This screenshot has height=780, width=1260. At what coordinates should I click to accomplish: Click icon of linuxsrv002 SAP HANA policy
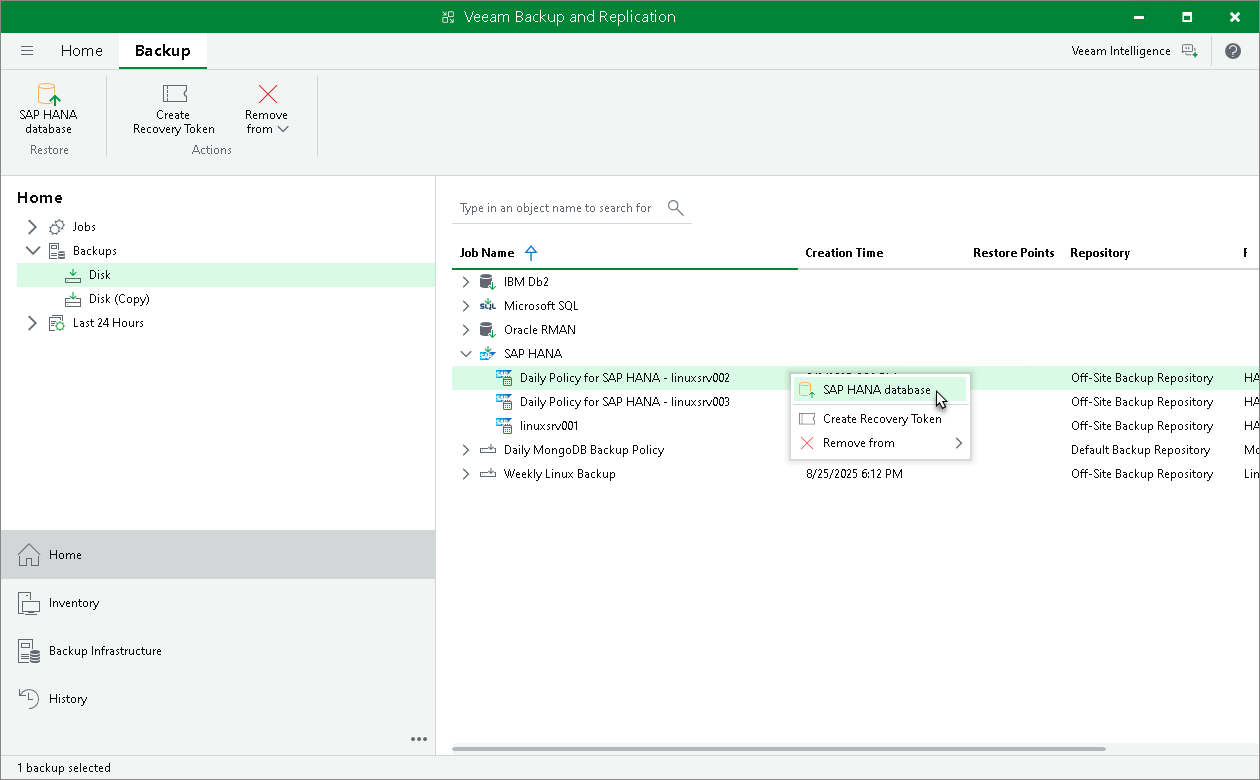pyautogui.click(x=504, y=378)
